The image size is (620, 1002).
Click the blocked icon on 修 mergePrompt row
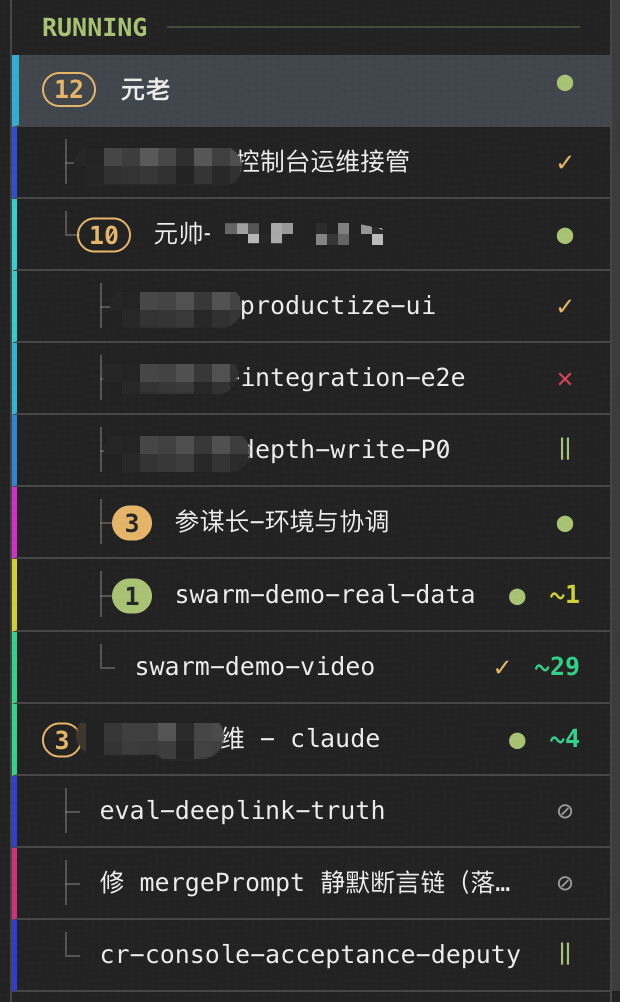click(564, 883)
